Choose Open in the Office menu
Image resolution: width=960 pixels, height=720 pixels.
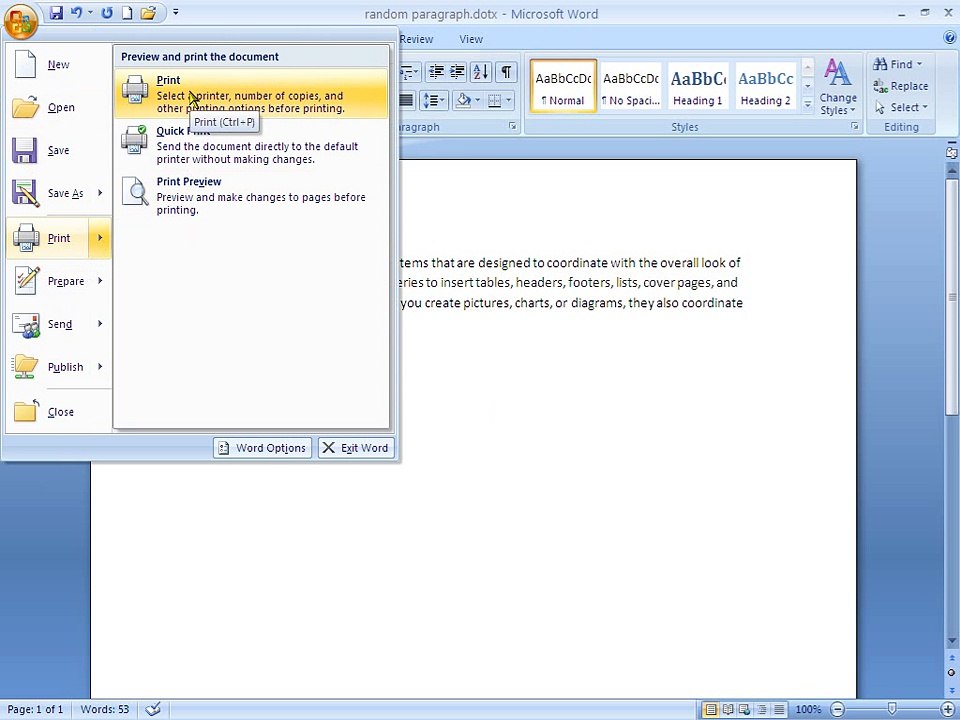click(58, 107)
